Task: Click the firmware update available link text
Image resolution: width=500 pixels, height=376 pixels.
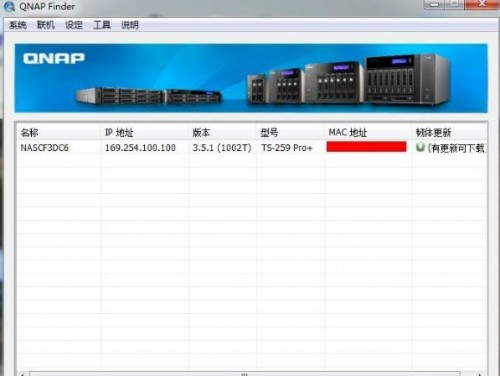Action: (x=457, y=148)
